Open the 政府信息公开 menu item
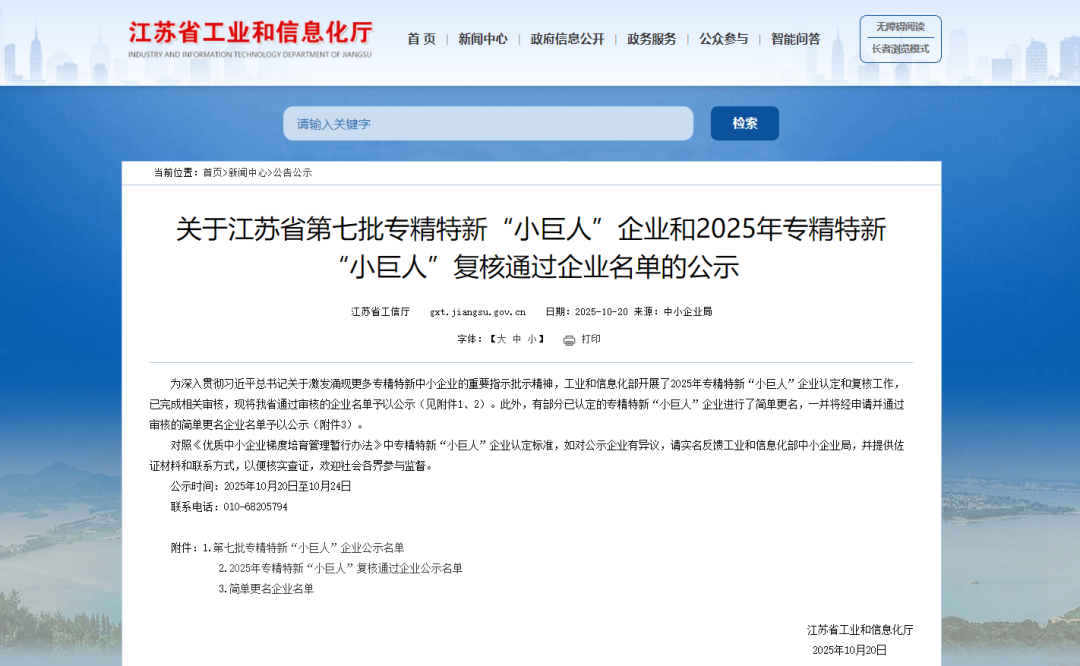1080x666 pixels. [568, 39]
